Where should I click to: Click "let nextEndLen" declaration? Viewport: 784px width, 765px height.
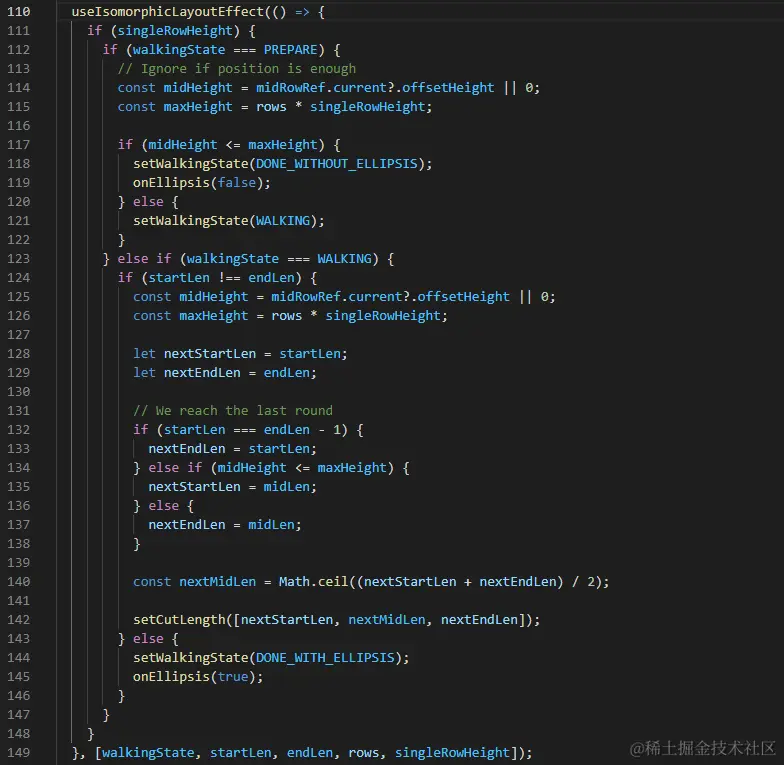click(x=187, y=372)
